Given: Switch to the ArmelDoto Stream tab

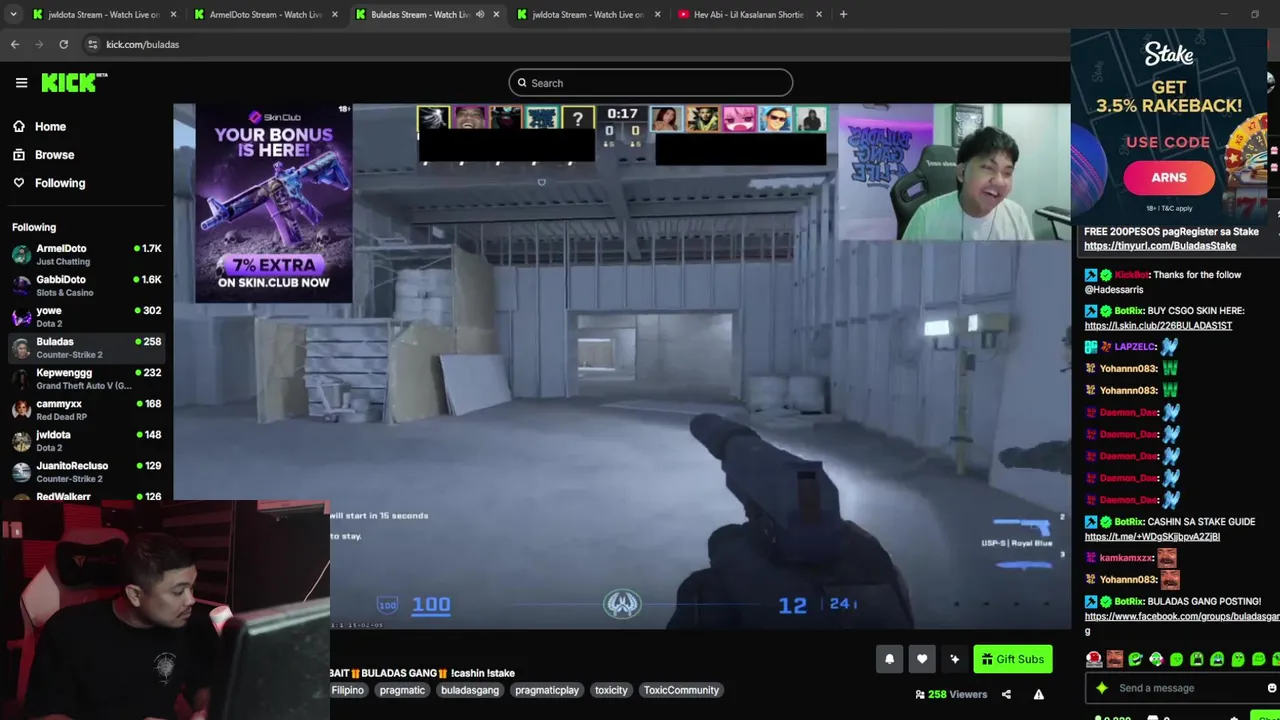Looking at the screenshot, I should click(x=264, y=14).
